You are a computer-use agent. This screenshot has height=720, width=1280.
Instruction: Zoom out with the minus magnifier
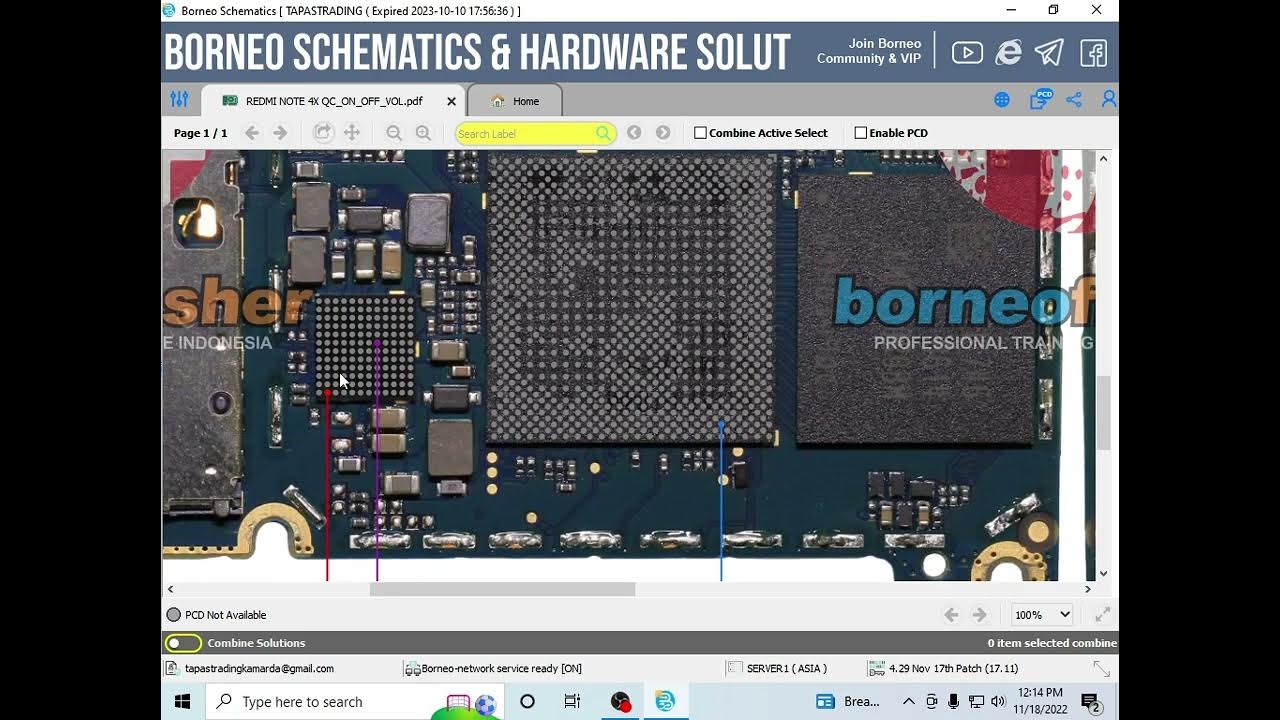point(394,133)
